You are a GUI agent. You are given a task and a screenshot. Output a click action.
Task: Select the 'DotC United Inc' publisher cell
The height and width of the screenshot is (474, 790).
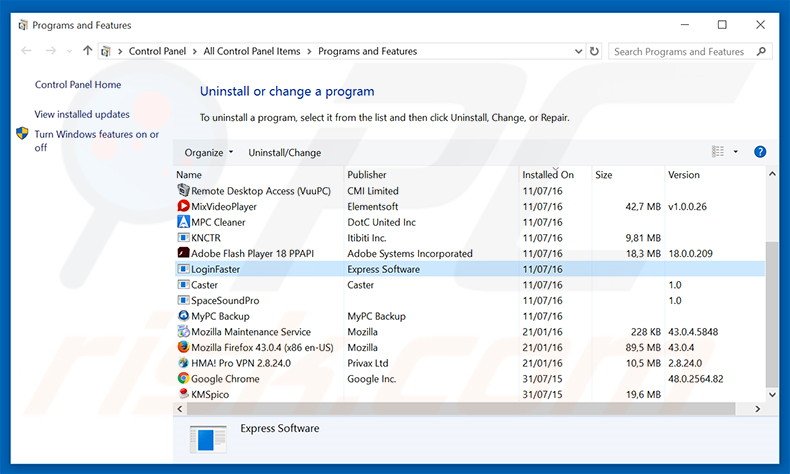tap(381, 222)
